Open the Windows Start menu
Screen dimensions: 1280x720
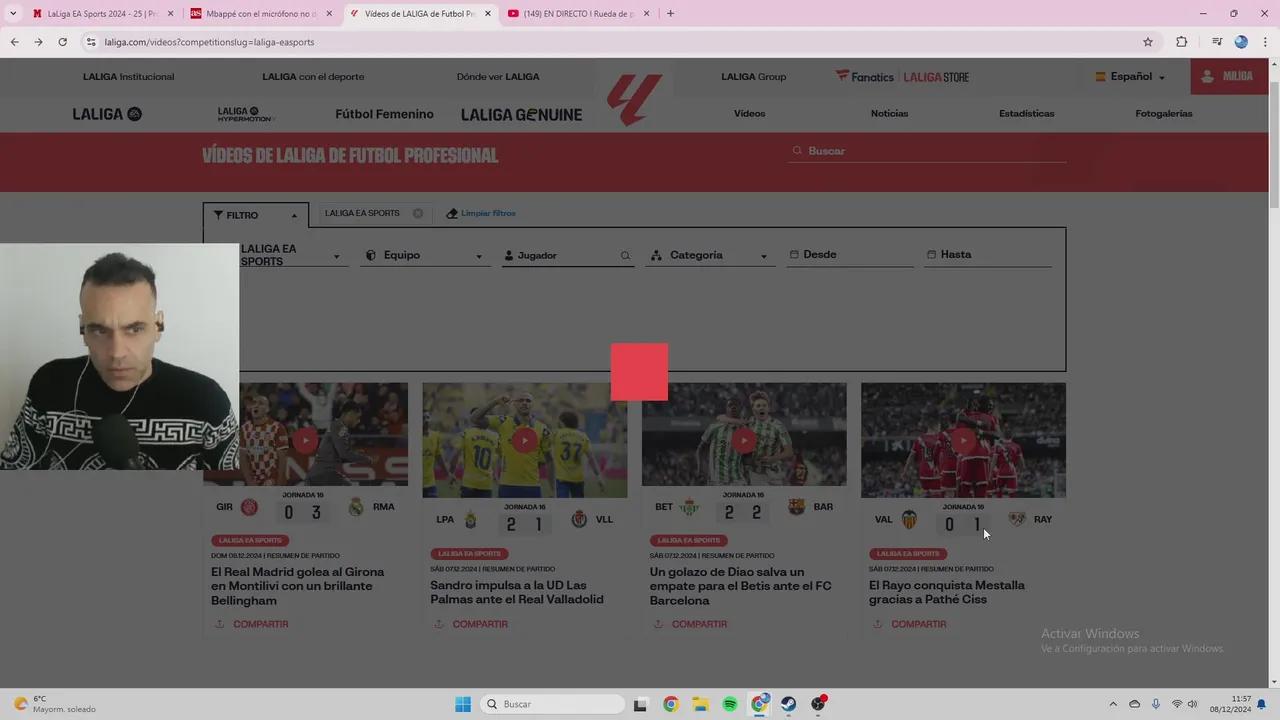point(463,704)
